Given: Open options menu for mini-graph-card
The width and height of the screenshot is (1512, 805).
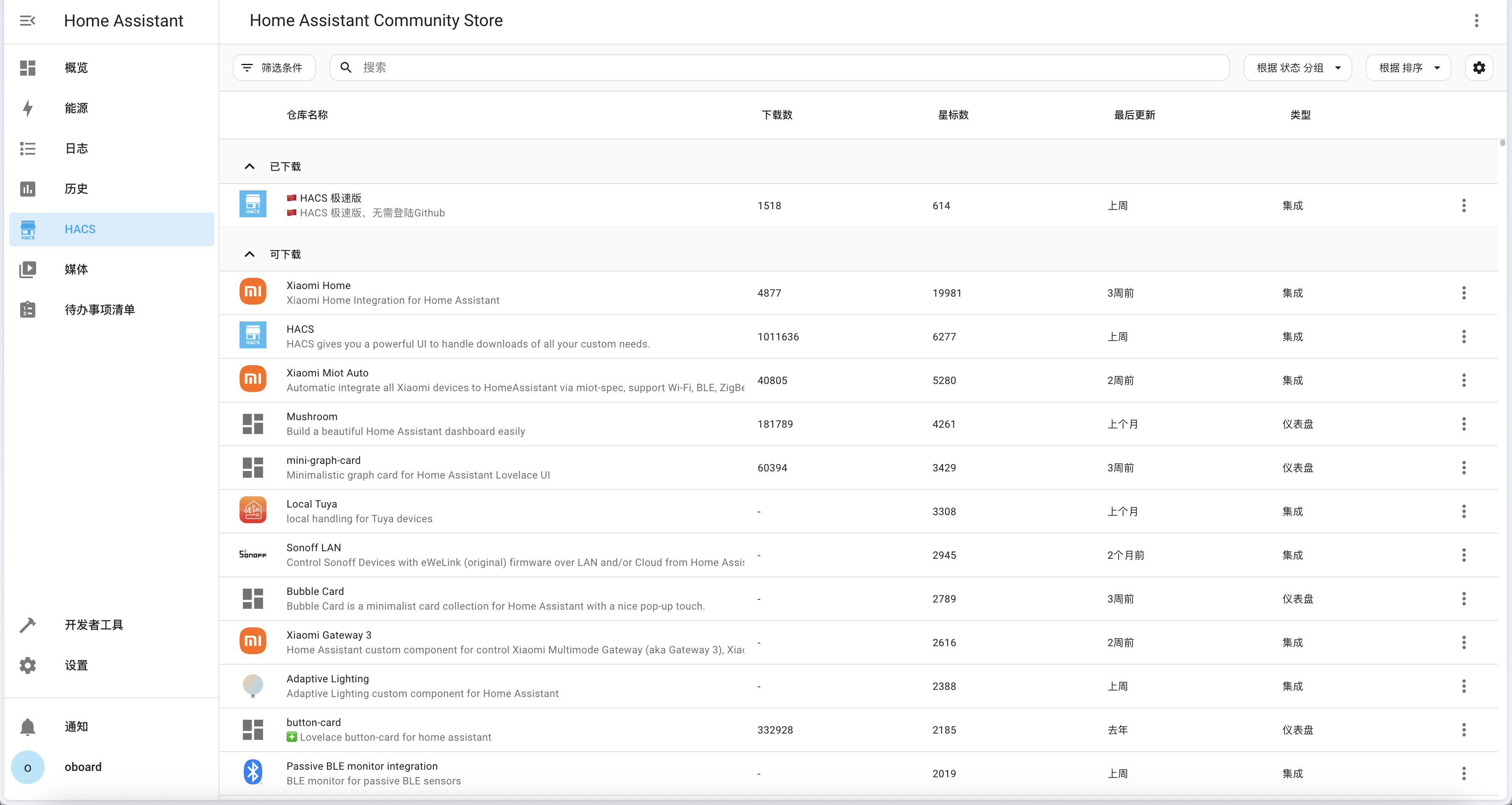Looking at the screenshot, I should coord(1464,468).
